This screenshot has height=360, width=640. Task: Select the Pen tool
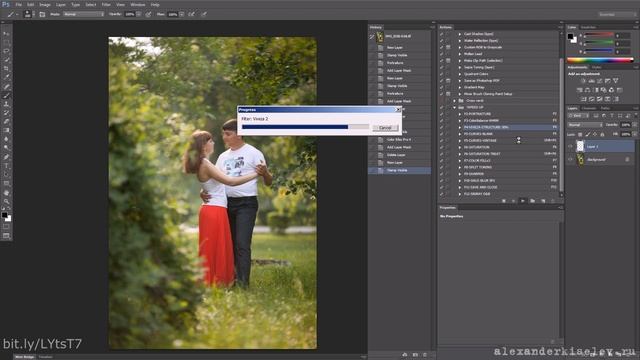point(6,157)
